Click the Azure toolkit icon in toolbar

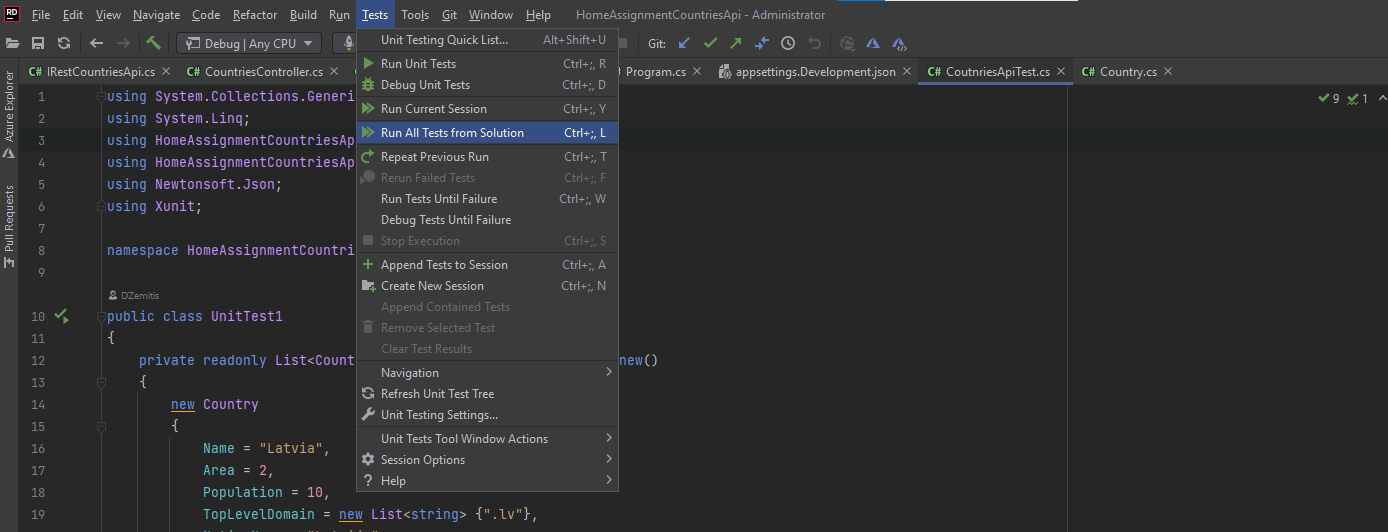[873, 43]
